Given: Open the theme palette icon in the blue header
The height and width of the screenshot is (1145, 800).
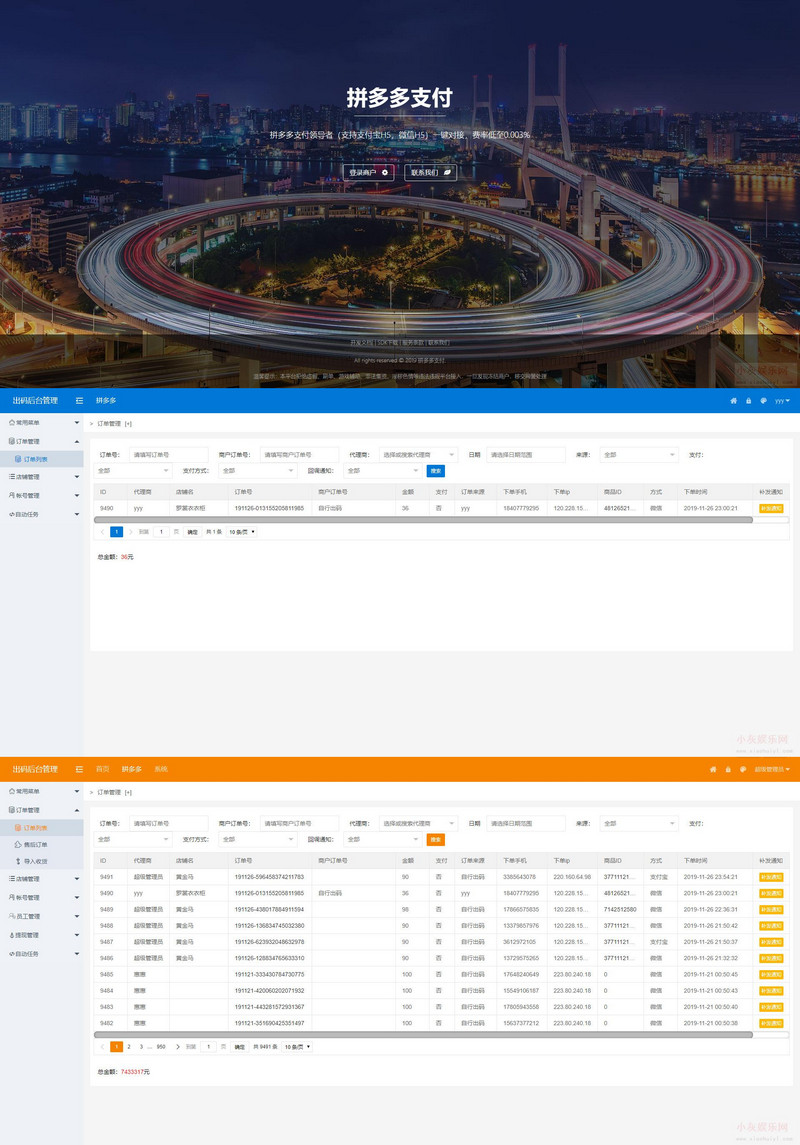Looking at the screenshot, I should click(764, 401).
